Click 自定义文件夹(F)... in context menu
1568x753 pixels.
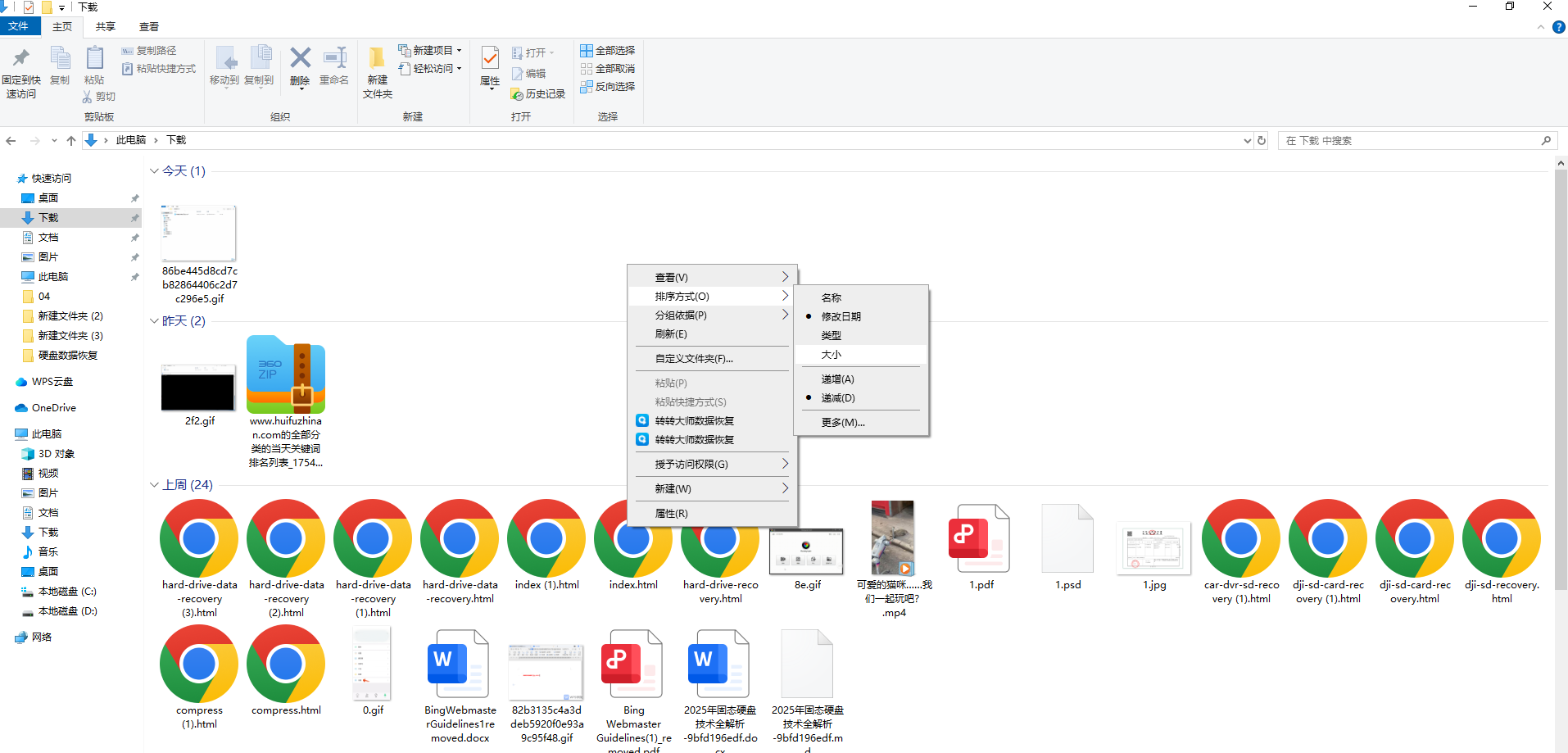(712, 358)
